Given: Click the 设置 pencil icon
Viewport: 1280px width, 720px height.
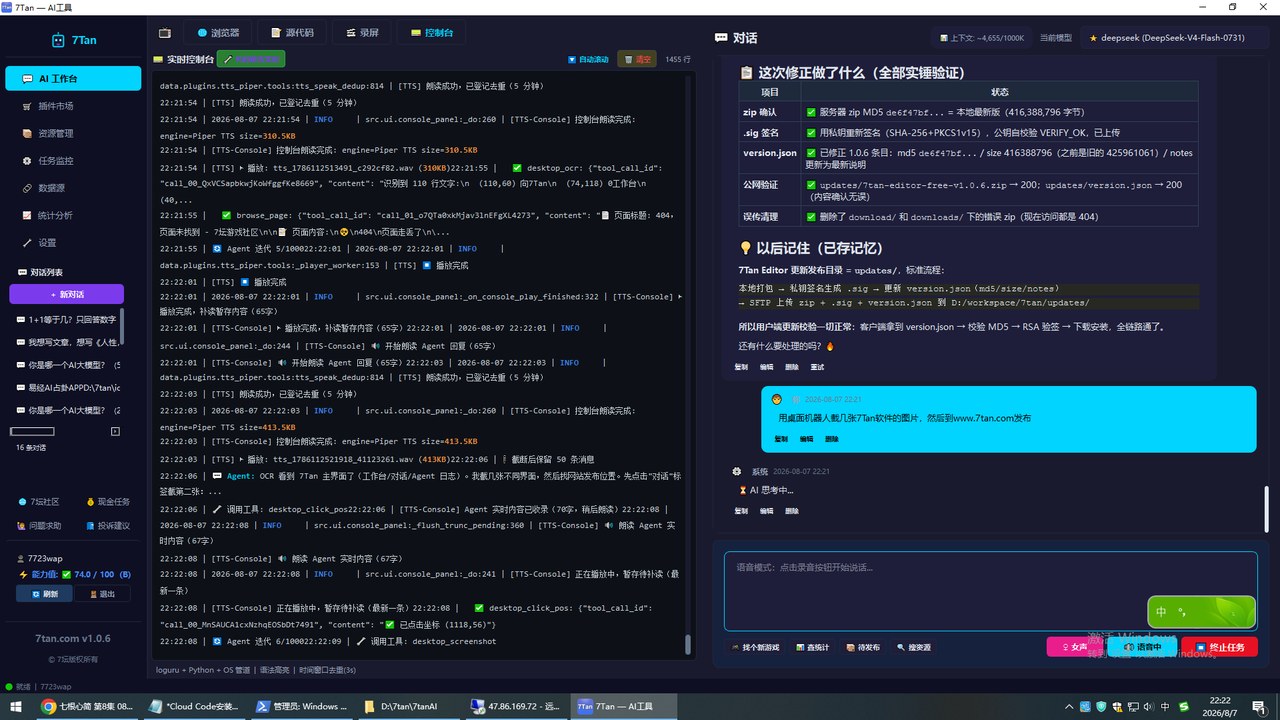Looking at the screenshot, I should [28, 242].
